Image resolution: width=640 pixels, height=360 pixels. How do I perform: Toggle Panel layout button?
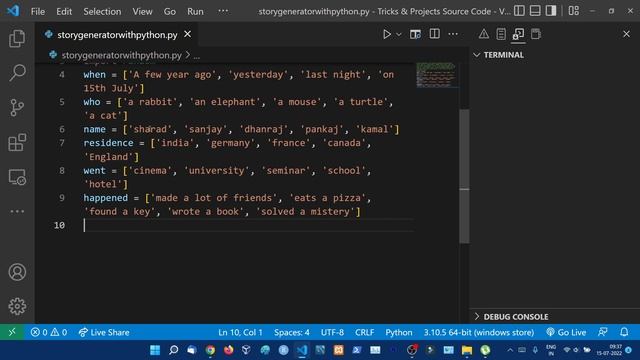pyautogui.click(x=535, y=11)
